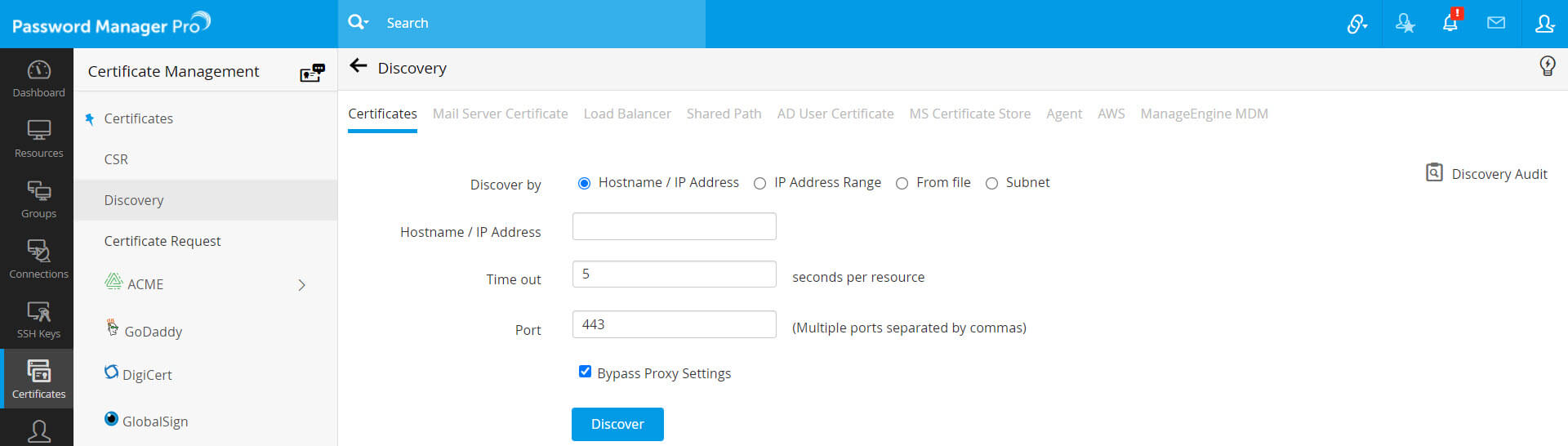Uncheck Bypass Proxy Settings checkbox
1568x446 pixels.
(x=585, y=372)
